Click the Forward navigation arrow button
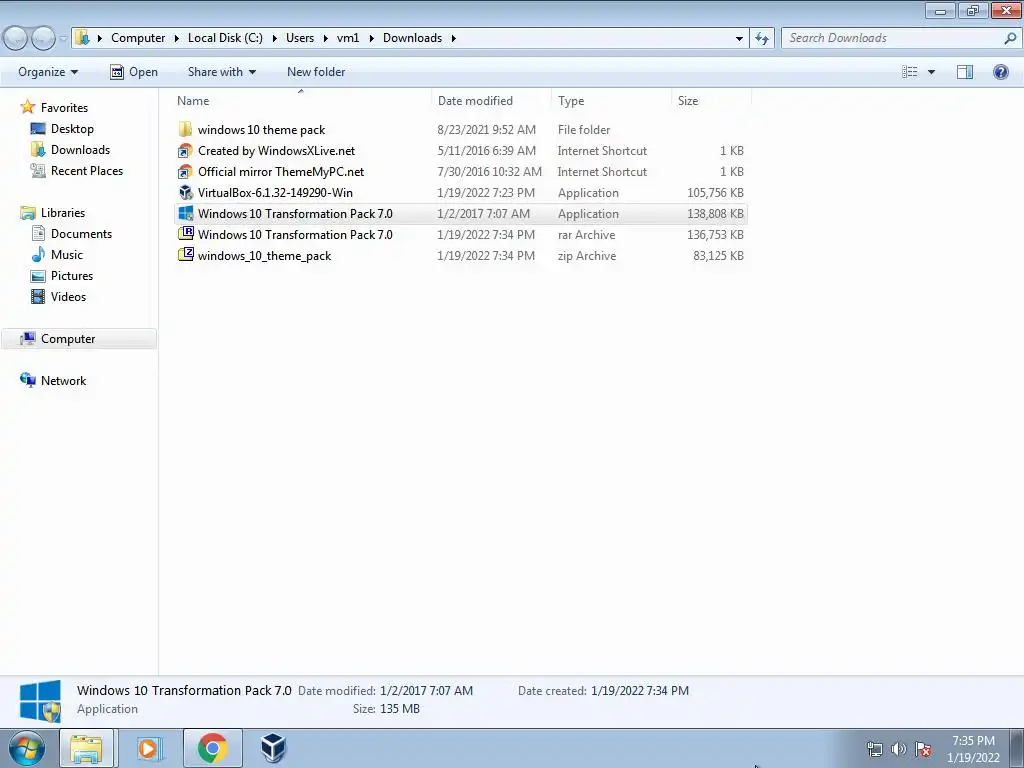 43,39
